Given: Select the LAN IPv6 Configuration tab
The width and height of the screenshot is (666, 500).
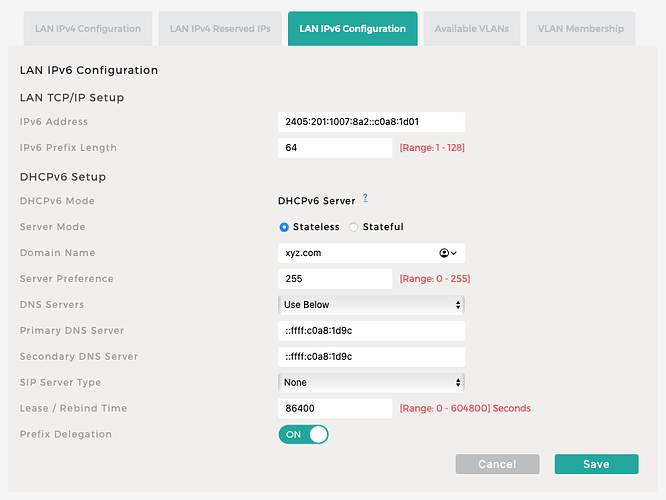Looking at the screenshot, I should tap(352, 29).
